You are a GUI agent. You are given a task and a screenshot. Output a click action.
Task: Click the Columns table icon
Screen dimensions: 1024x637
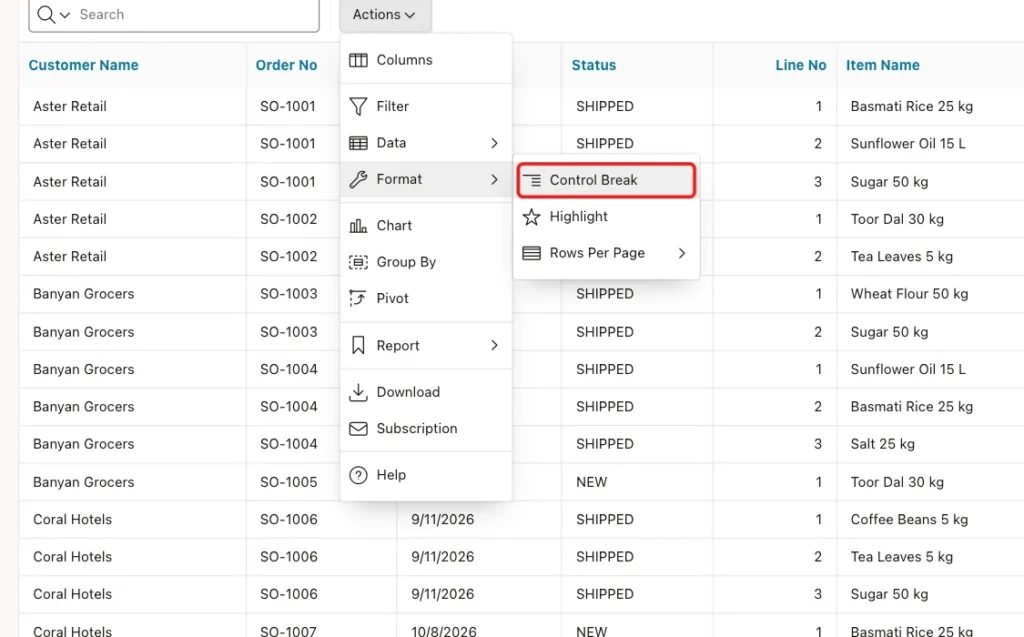pos(358,60)
